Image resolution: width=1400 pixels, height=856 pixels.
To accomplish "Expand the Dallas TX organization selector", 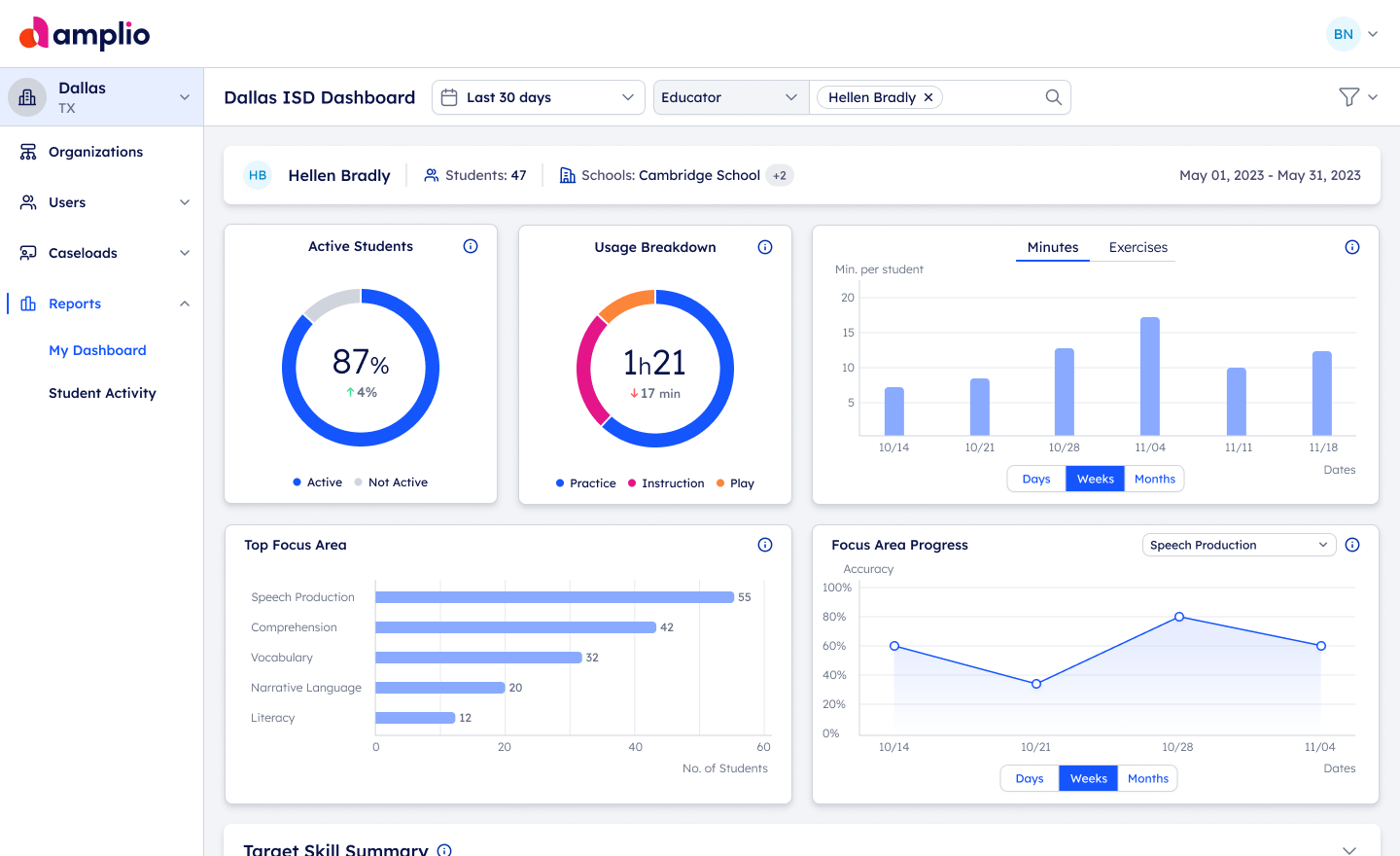I will click(x=185, y=97).
